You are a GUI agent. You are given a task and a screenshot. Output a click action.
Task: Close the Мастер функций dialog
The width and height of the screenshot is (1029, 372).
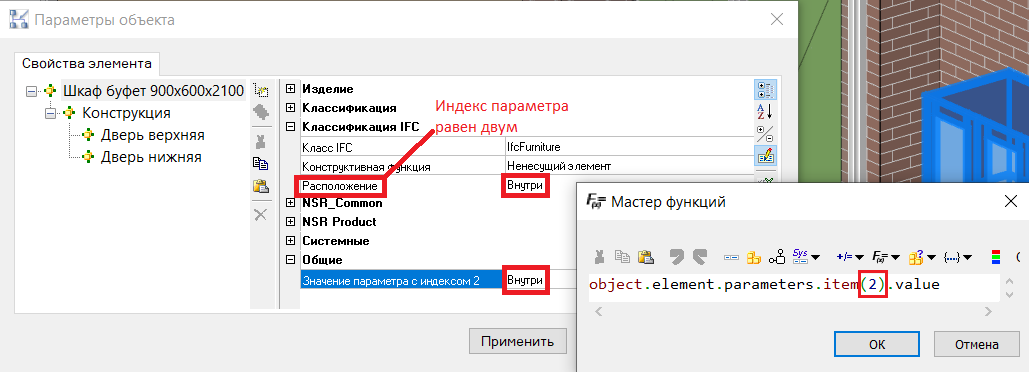point(1011,201)
